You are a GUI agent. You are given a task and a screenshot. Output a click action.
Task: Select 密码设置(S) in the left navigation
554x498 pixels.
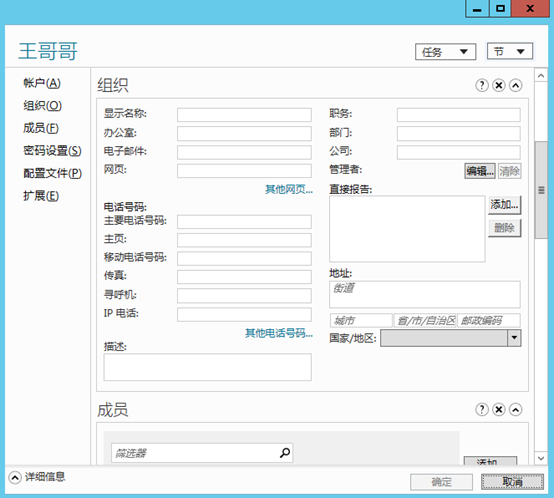pos(52,151)
